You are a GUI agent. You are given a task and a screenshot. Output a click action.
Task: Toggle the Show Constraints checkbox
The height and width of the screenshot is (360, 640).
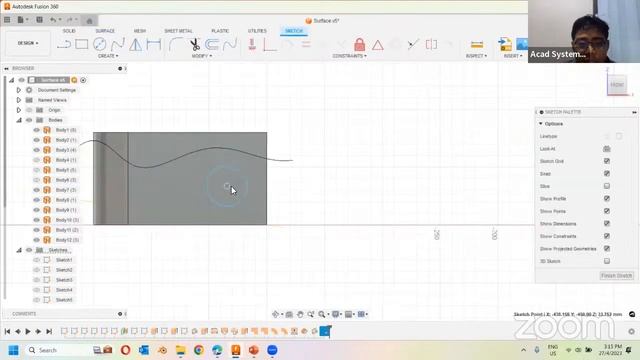607,236
